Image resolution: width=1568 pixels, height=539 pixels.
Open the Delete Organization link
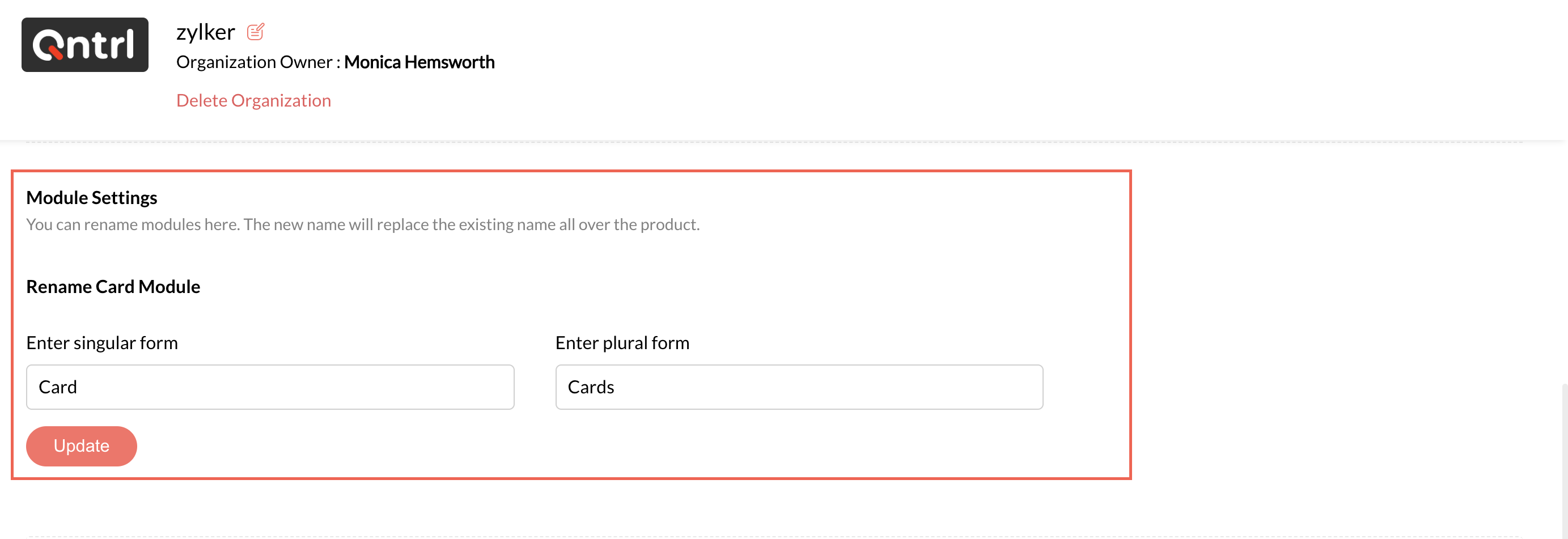[253, 100]
